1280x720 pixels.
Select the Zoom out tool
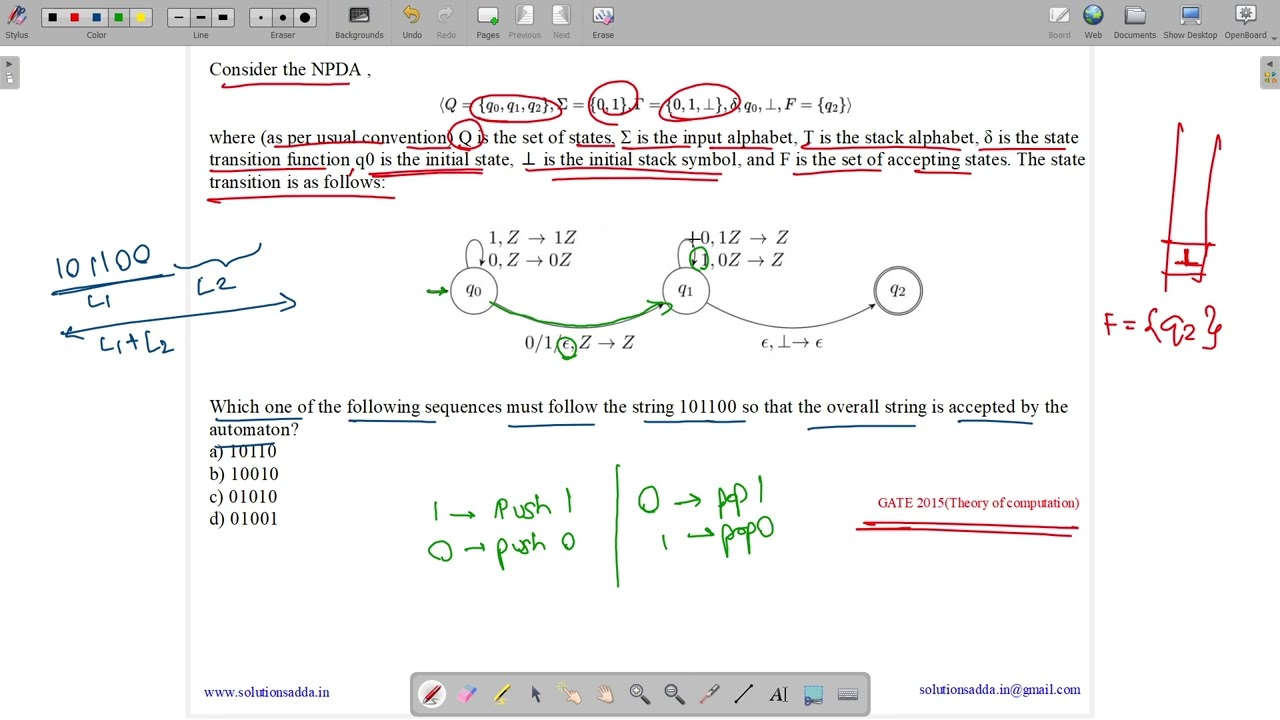click(x=675, y=694)
